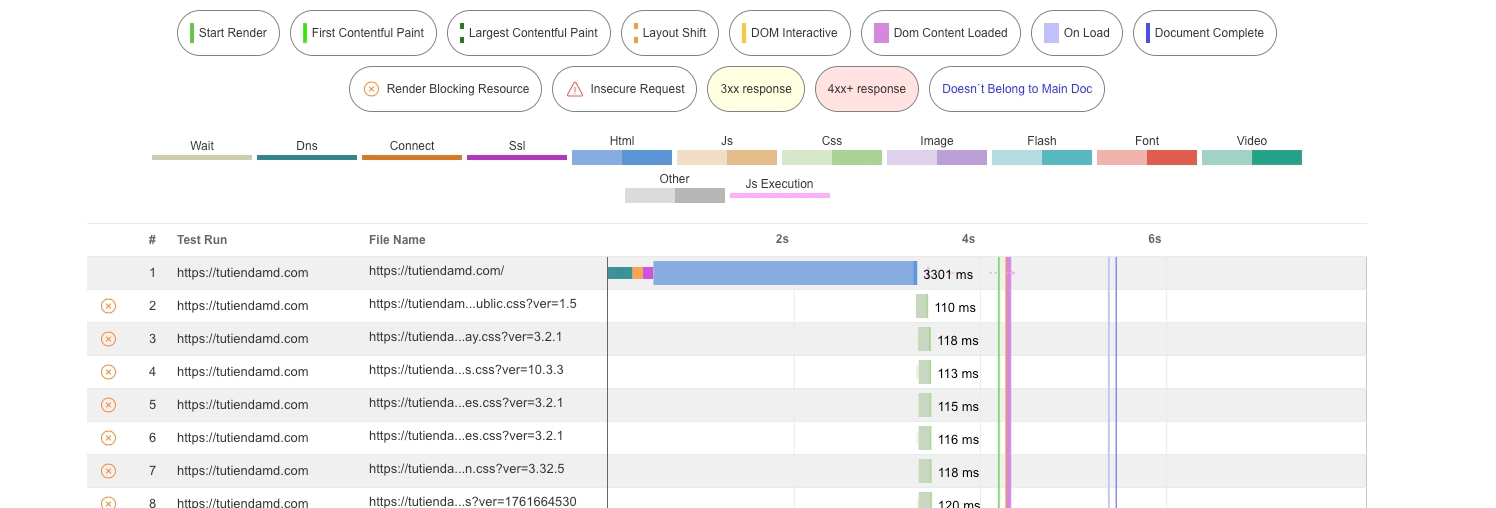
Task: Select the 3xx response filter pill
Action: coord(756,89)
